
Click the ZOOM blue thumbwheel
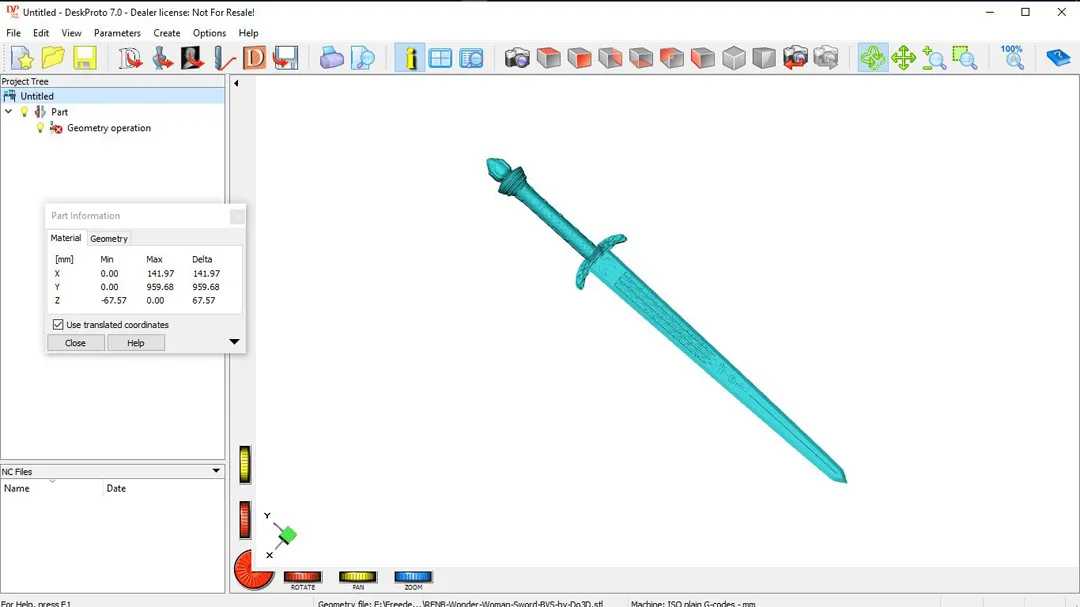point(413,577)
